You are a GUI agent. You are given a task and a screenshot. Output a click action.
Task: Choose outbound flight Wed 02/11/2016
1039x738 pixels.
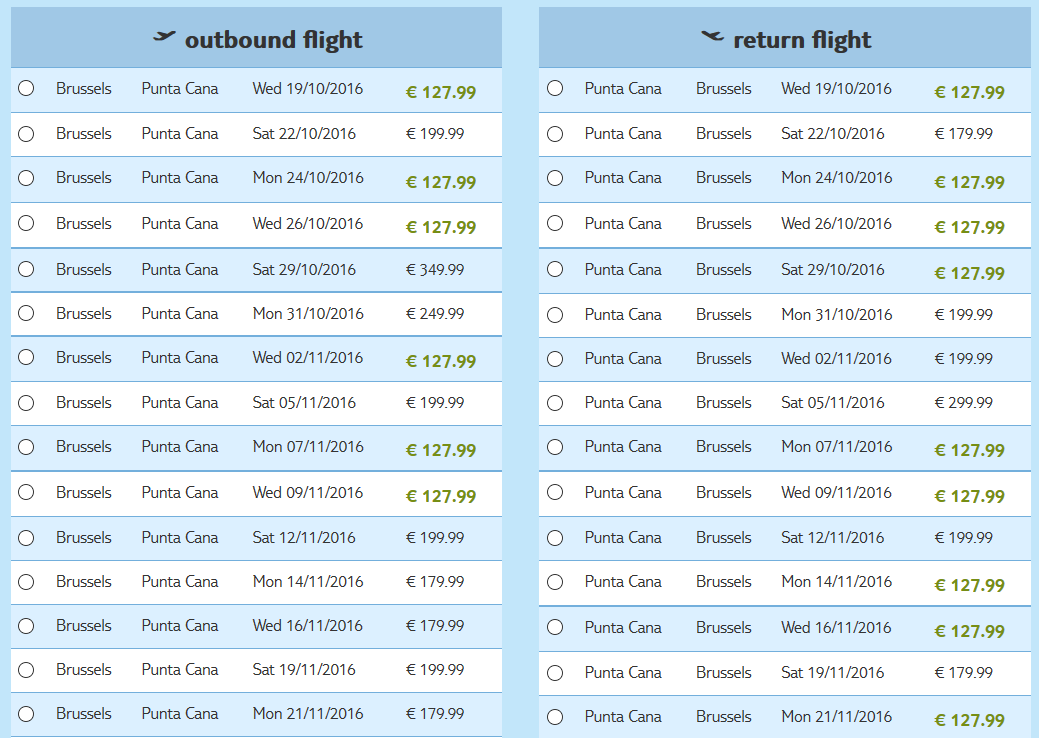coord(26,358)
